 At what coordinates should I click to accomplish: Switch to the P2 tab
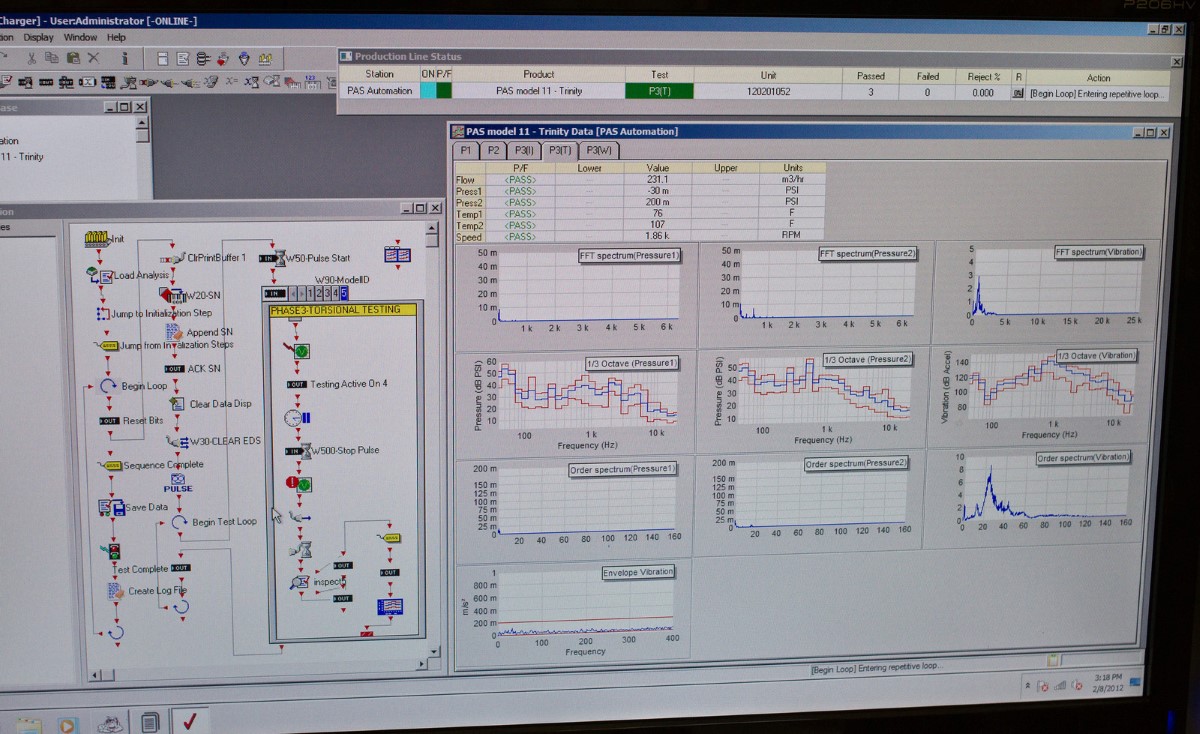tap(493, 150)
